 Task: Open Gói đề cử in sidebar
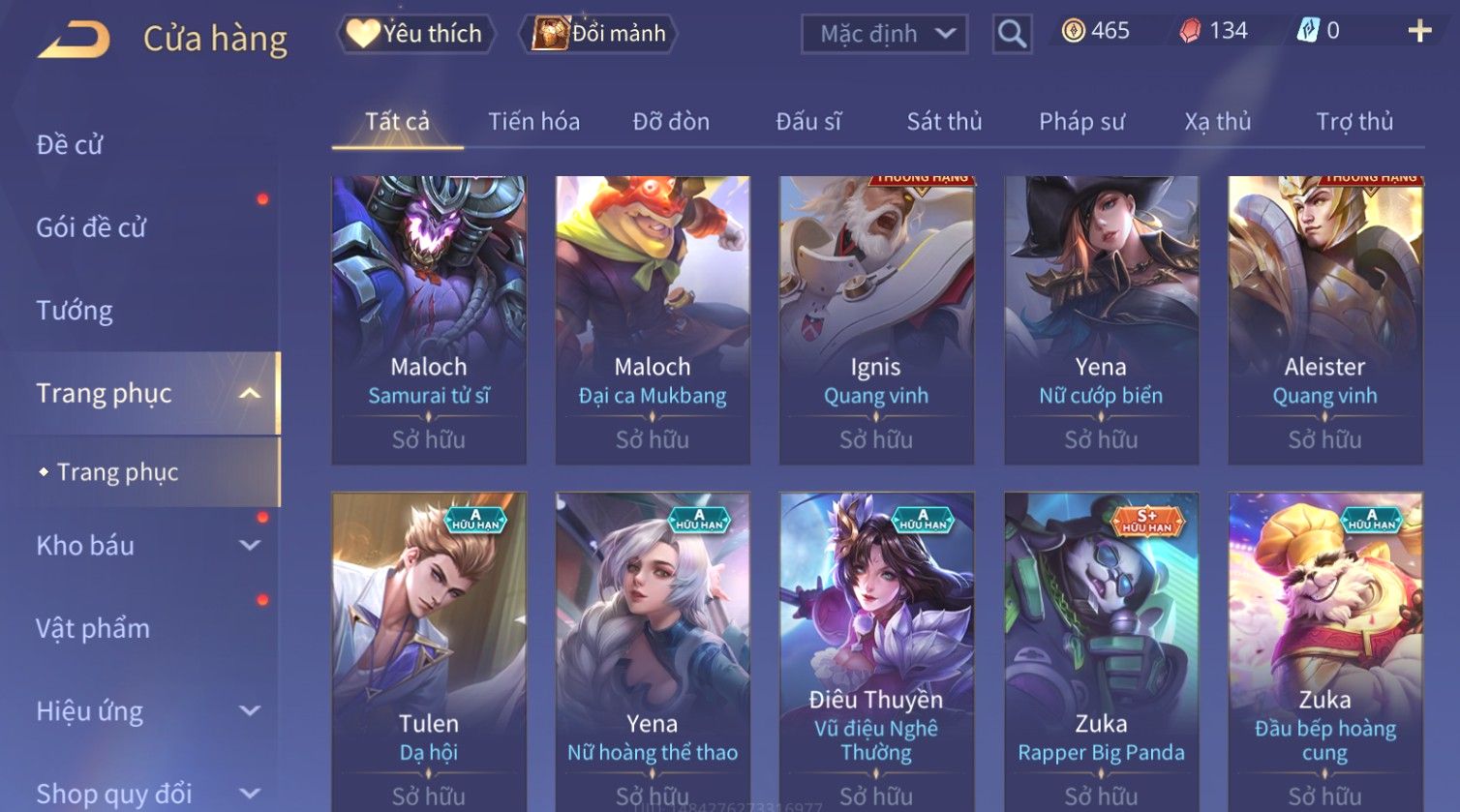point(91,227)
